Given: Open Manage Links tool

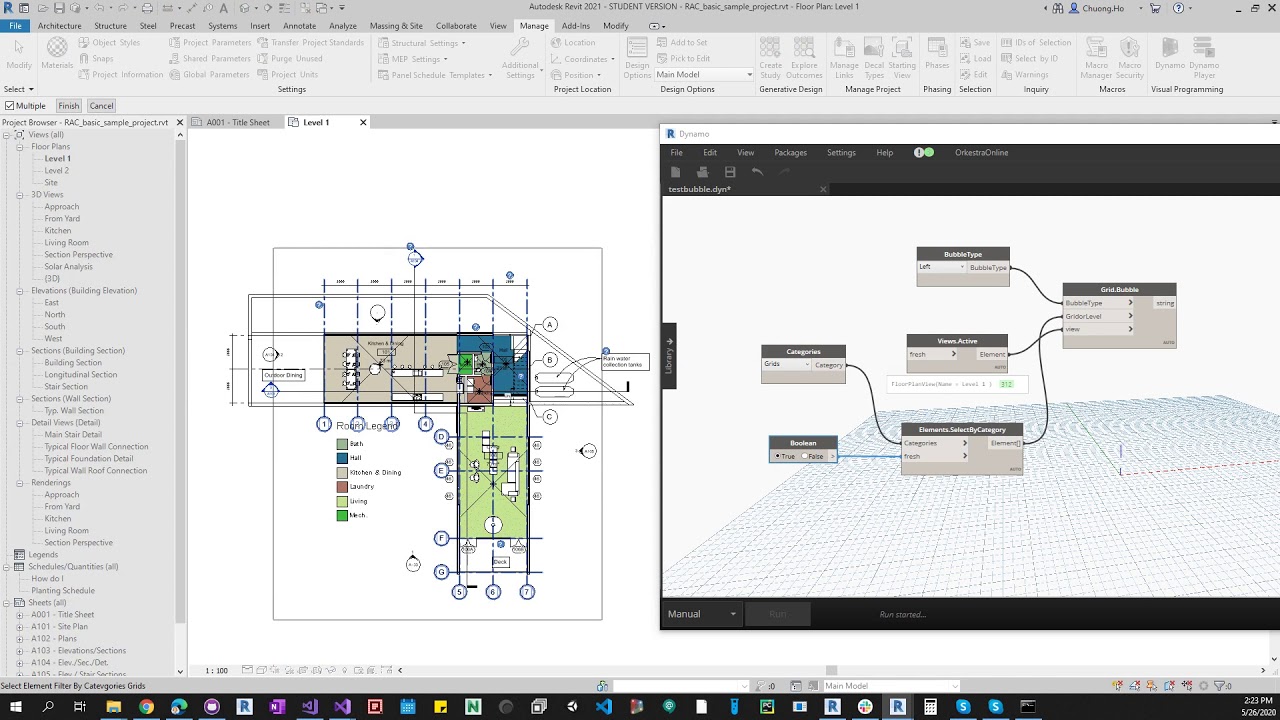Looking at the screenshot, I should click(844, 58).
